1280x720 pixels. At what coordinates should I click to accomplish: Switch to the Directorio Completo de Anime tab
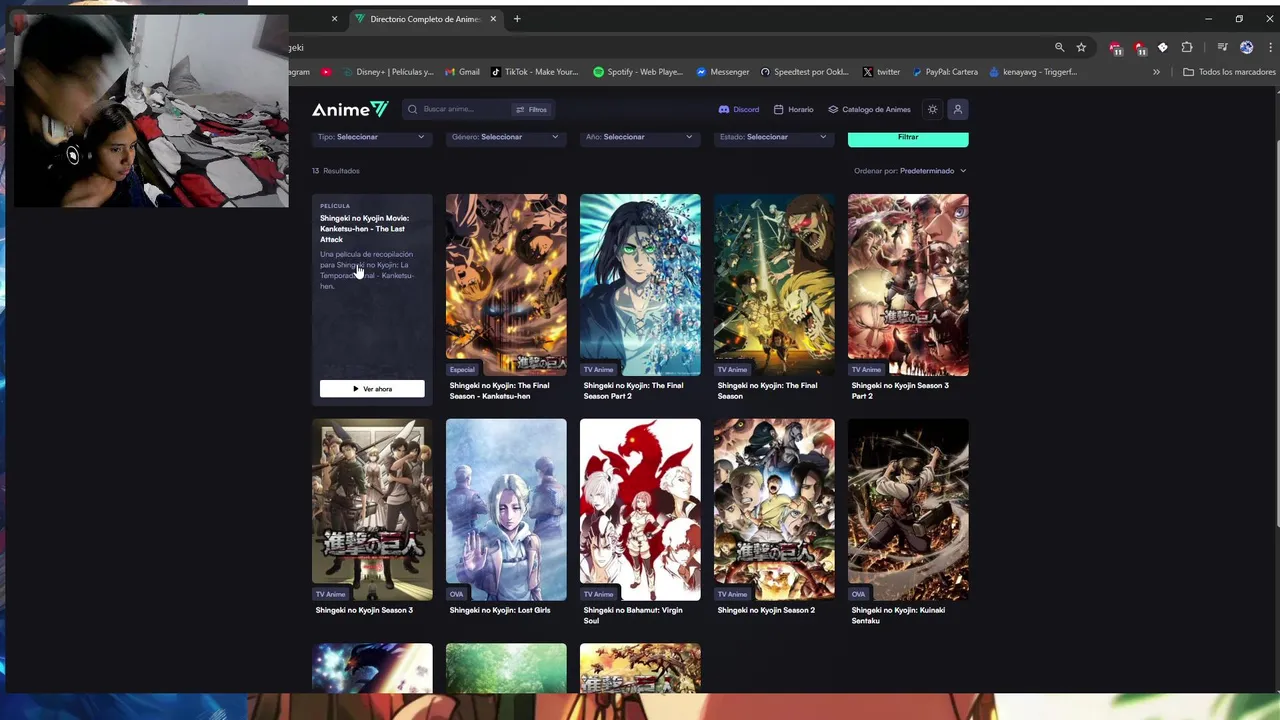click(x=424, y=19)
